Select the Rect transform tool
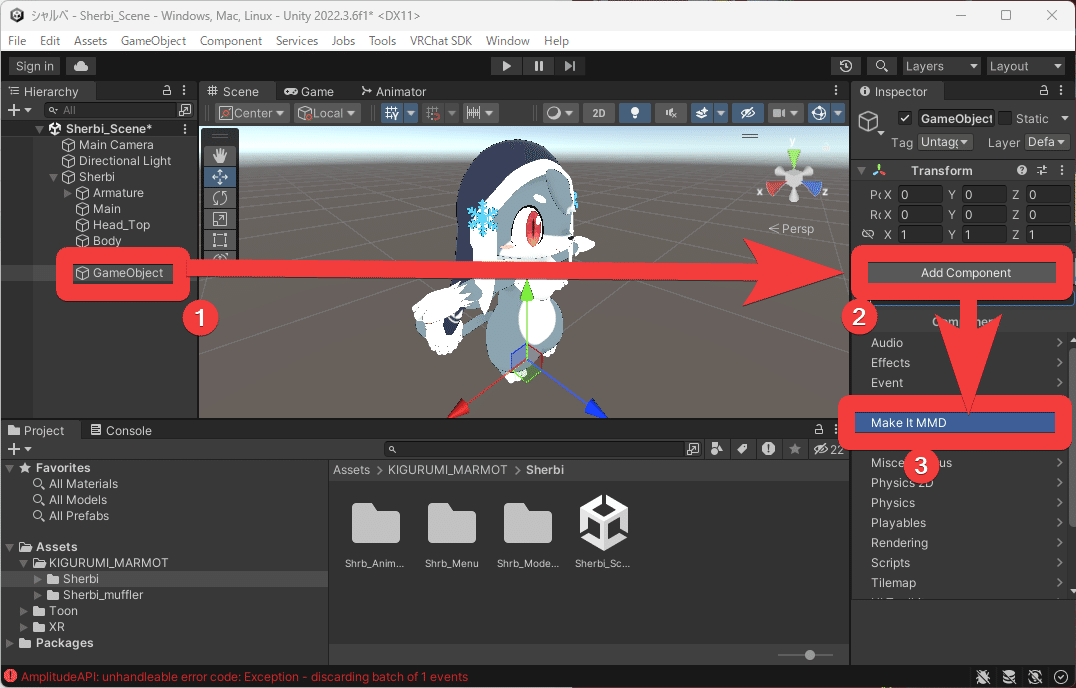This screenshot has height=688, width=1076. coord(220,240)
